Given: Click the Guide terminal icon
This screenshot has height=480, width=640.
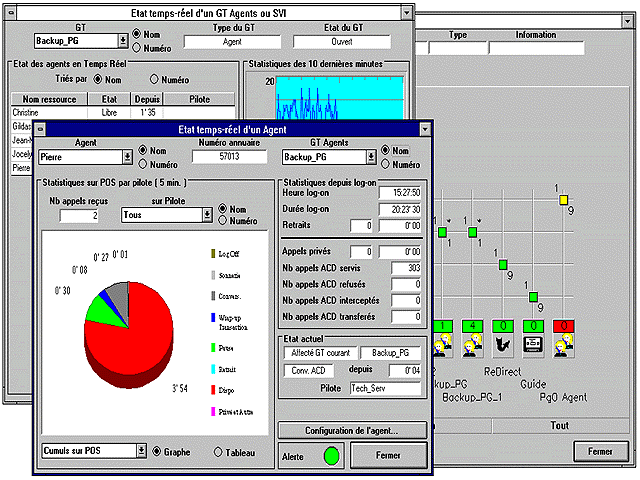Looking at the screenshot, I should click(x=534, y=345).
